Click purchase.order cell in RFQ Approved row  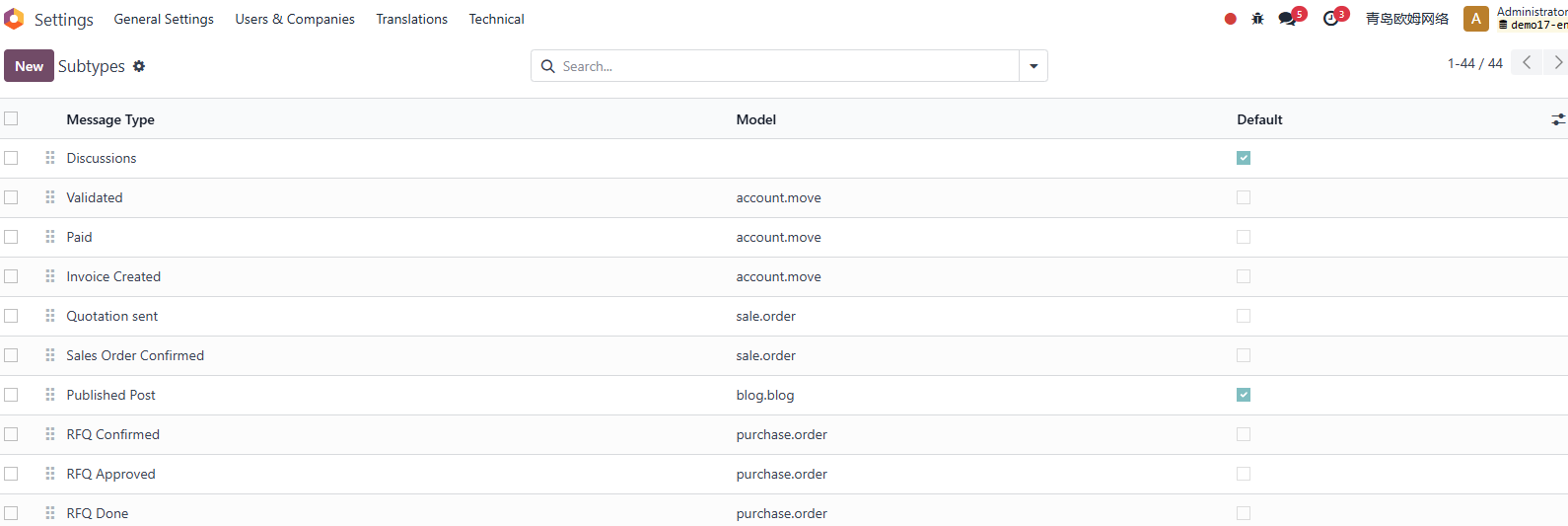(782, 474)
